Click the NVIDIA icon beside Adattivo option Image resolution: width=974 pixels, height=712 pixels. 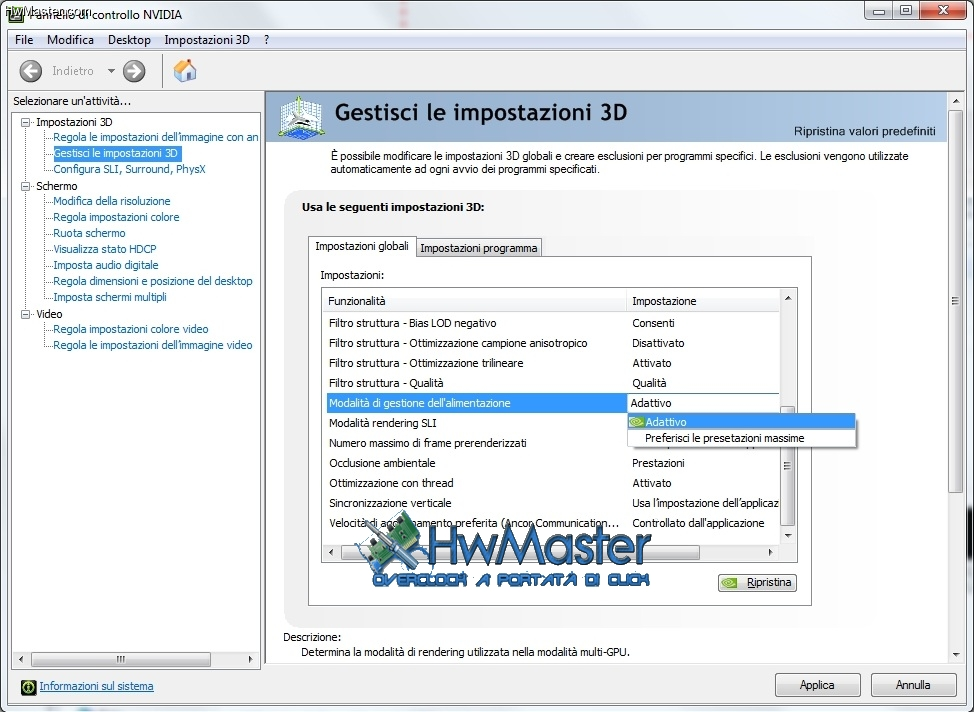[x=636, y=422]
